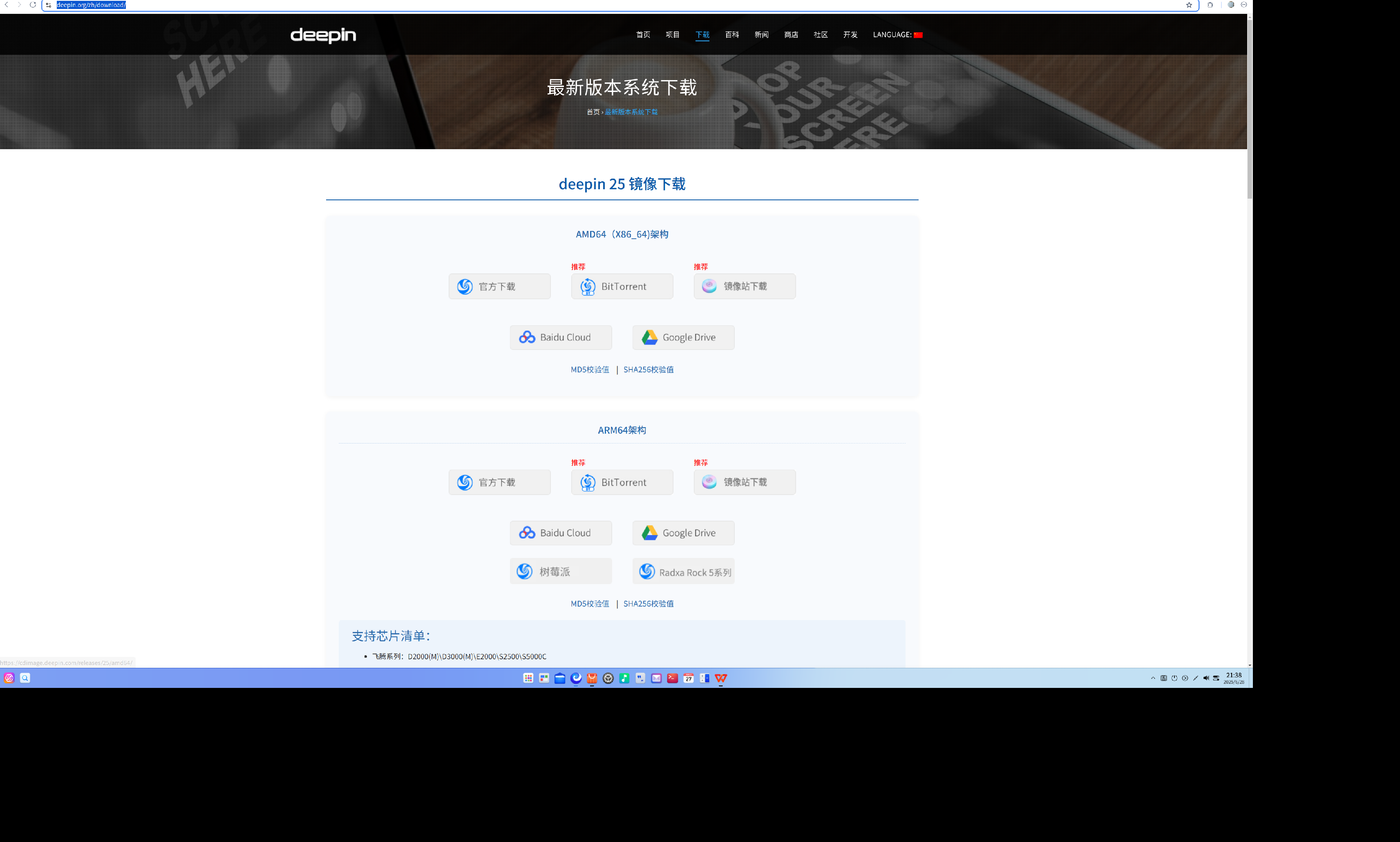This screenshot has width=1400, height=842.
Task: Click the deepin logo in header
Action: 323,35
